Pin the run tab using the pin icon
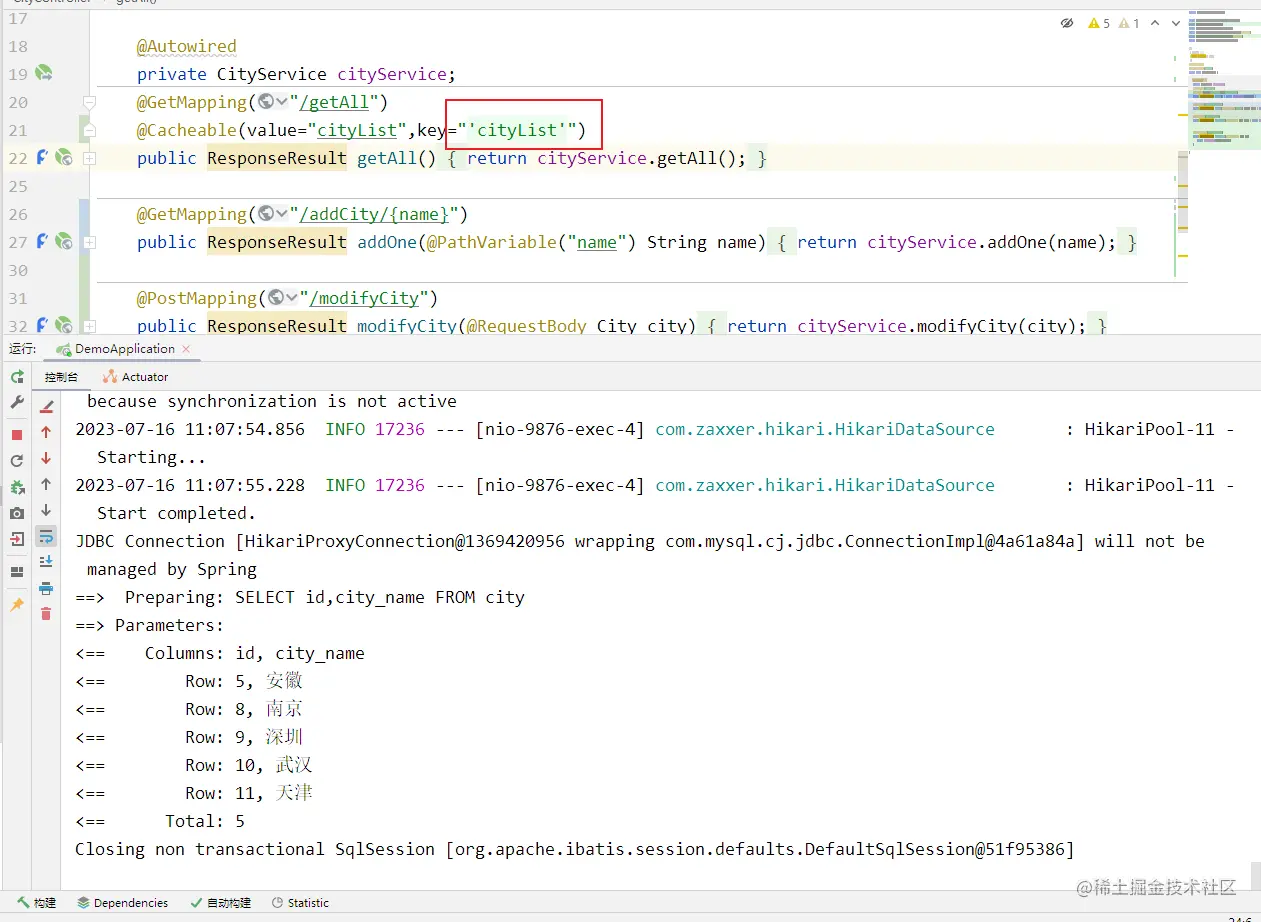 click(x=17, y=605)
